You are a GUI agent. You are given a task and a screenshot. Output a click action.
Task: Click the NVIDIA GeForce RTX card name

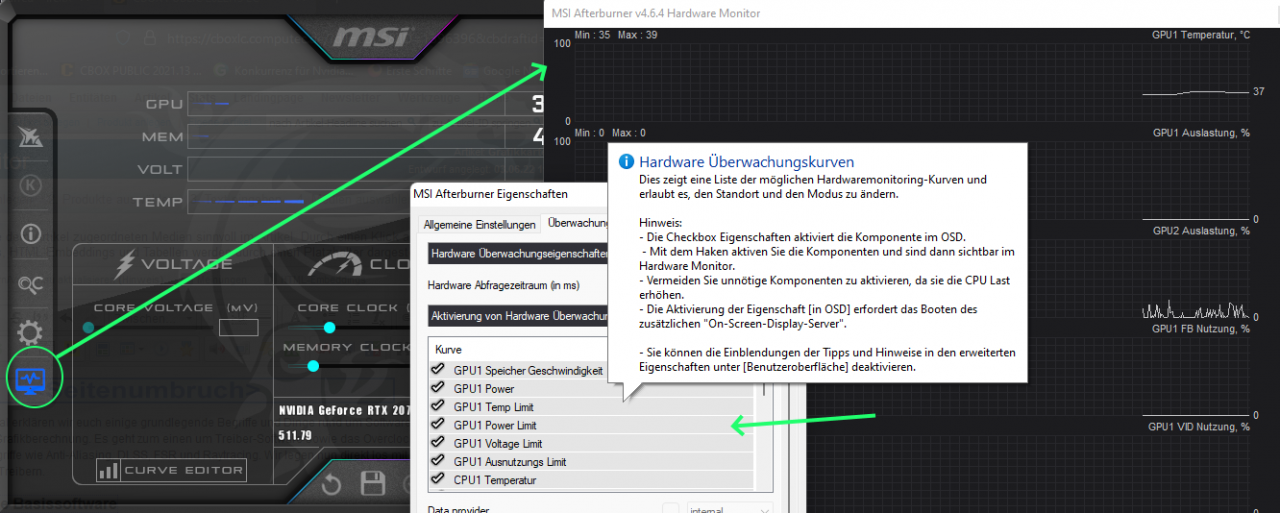(344, 412)
